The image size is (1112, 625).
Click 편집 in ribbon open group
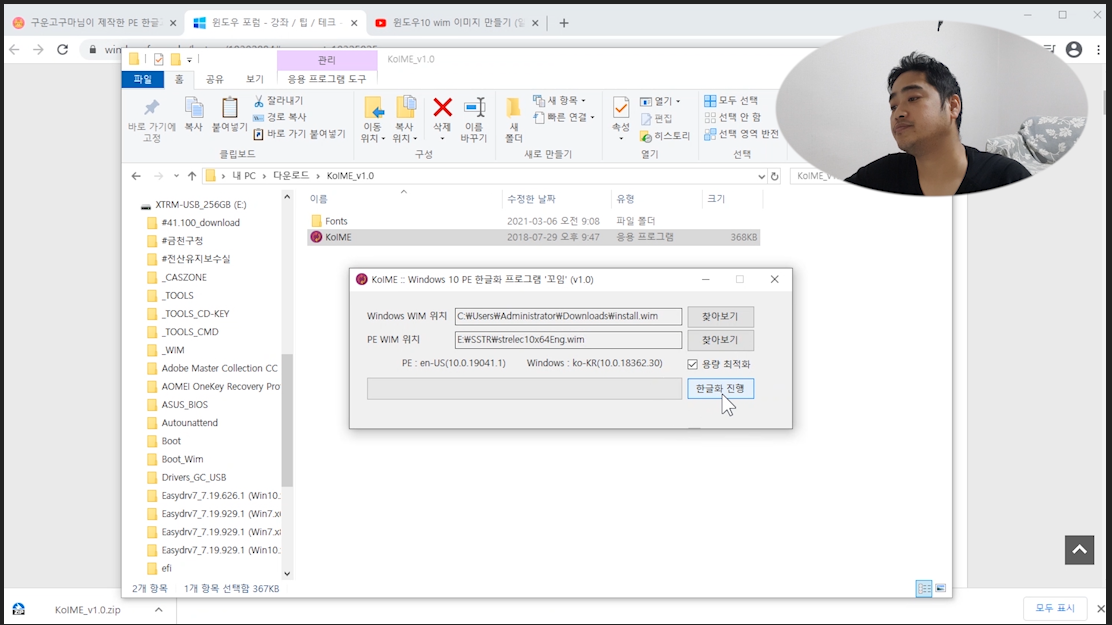pyautogui.click(x=656, y=118)
